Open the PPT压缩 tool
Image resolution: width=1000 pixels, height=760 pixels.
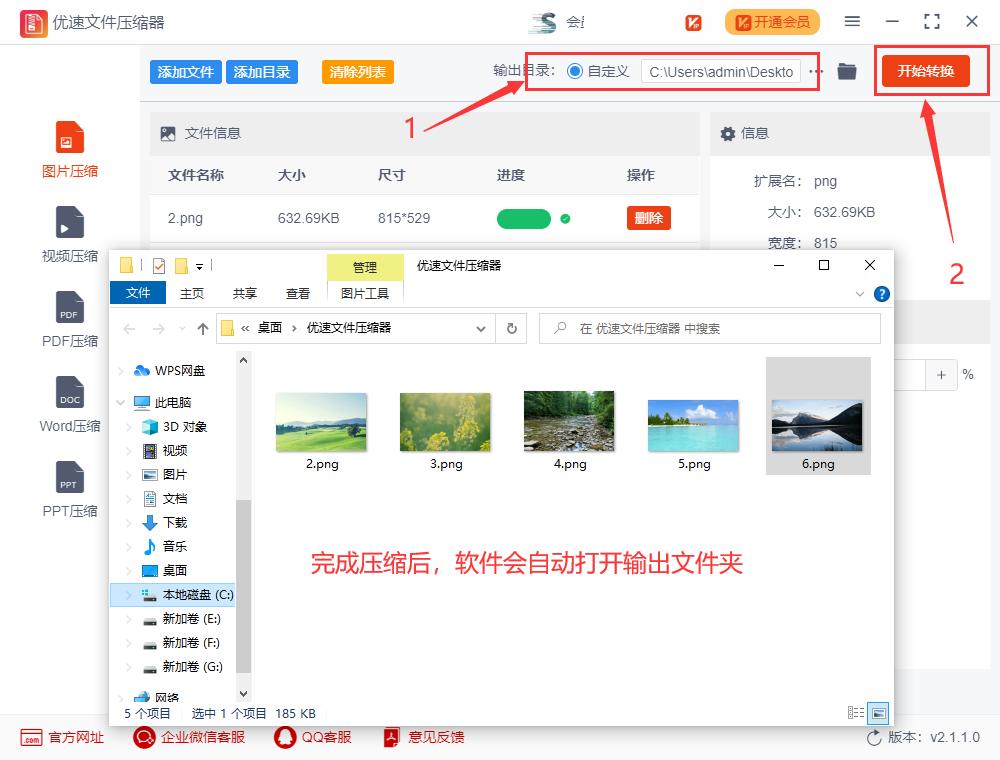[68, 488]
